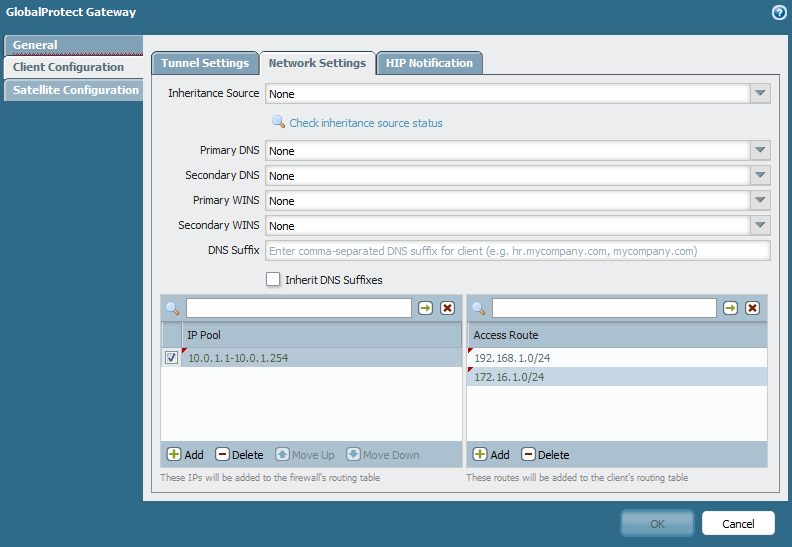Click Check inheritance source status link

366,123
